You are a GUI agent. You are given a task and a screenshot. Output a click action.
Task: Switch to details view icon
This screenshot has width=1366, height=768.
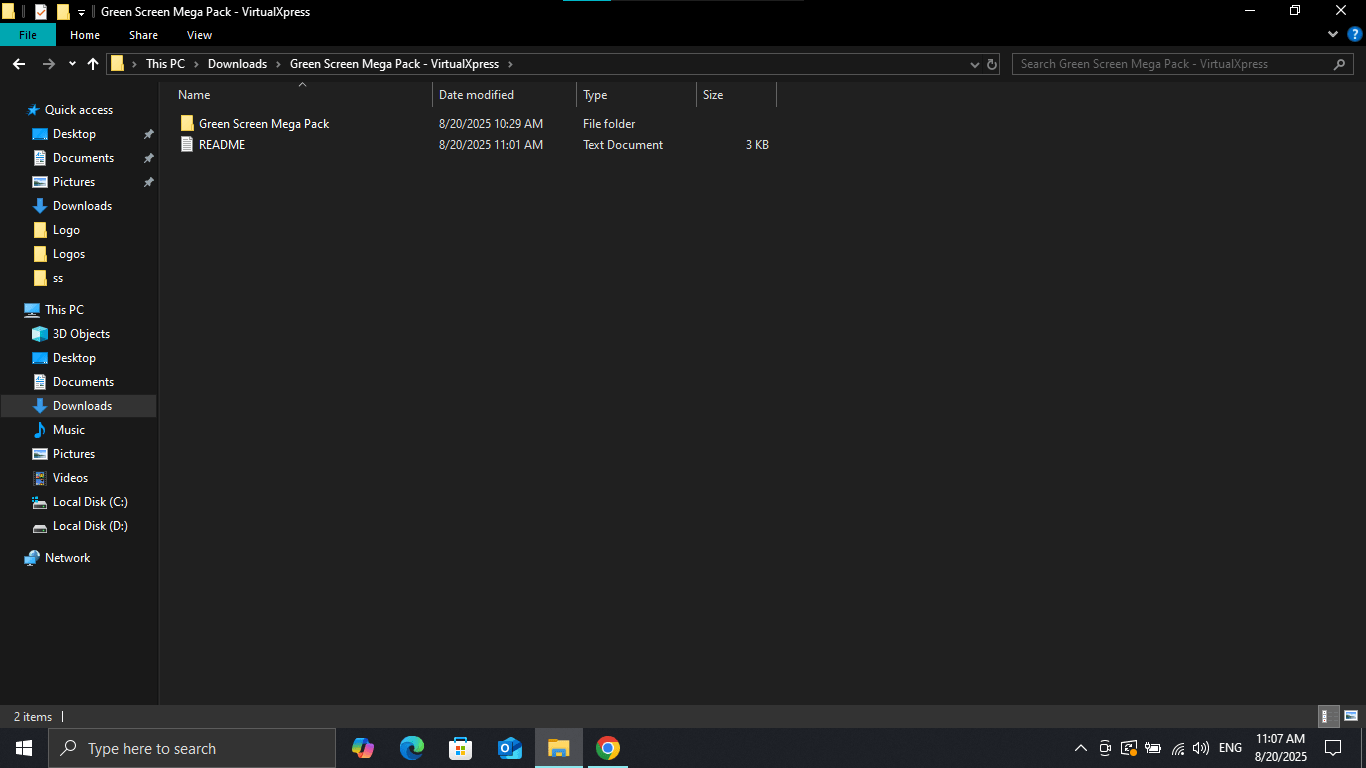tap(1328, 716)
